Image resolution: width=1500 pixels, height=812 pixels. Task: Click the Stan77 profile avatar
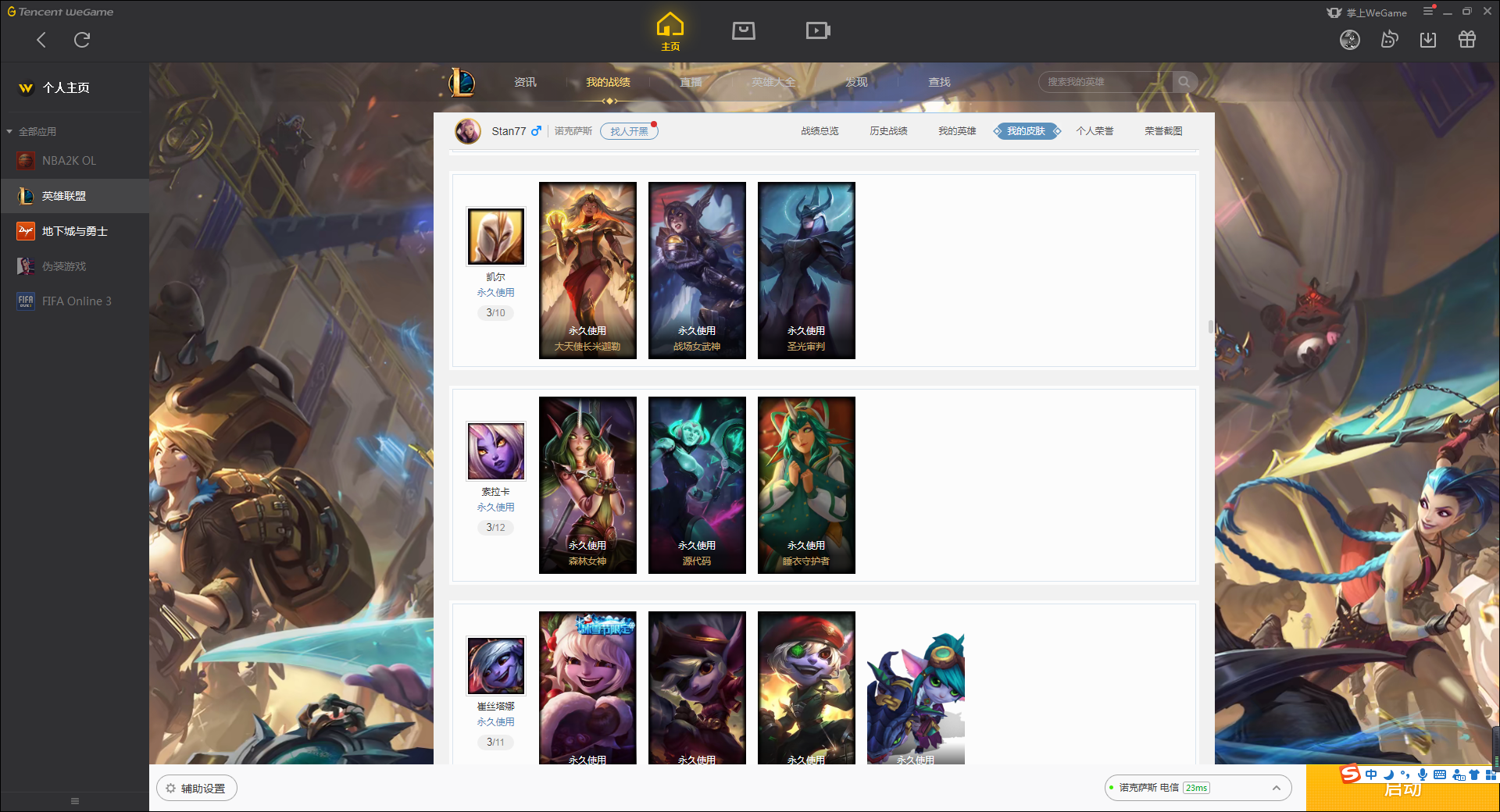(x=468, y=131)
